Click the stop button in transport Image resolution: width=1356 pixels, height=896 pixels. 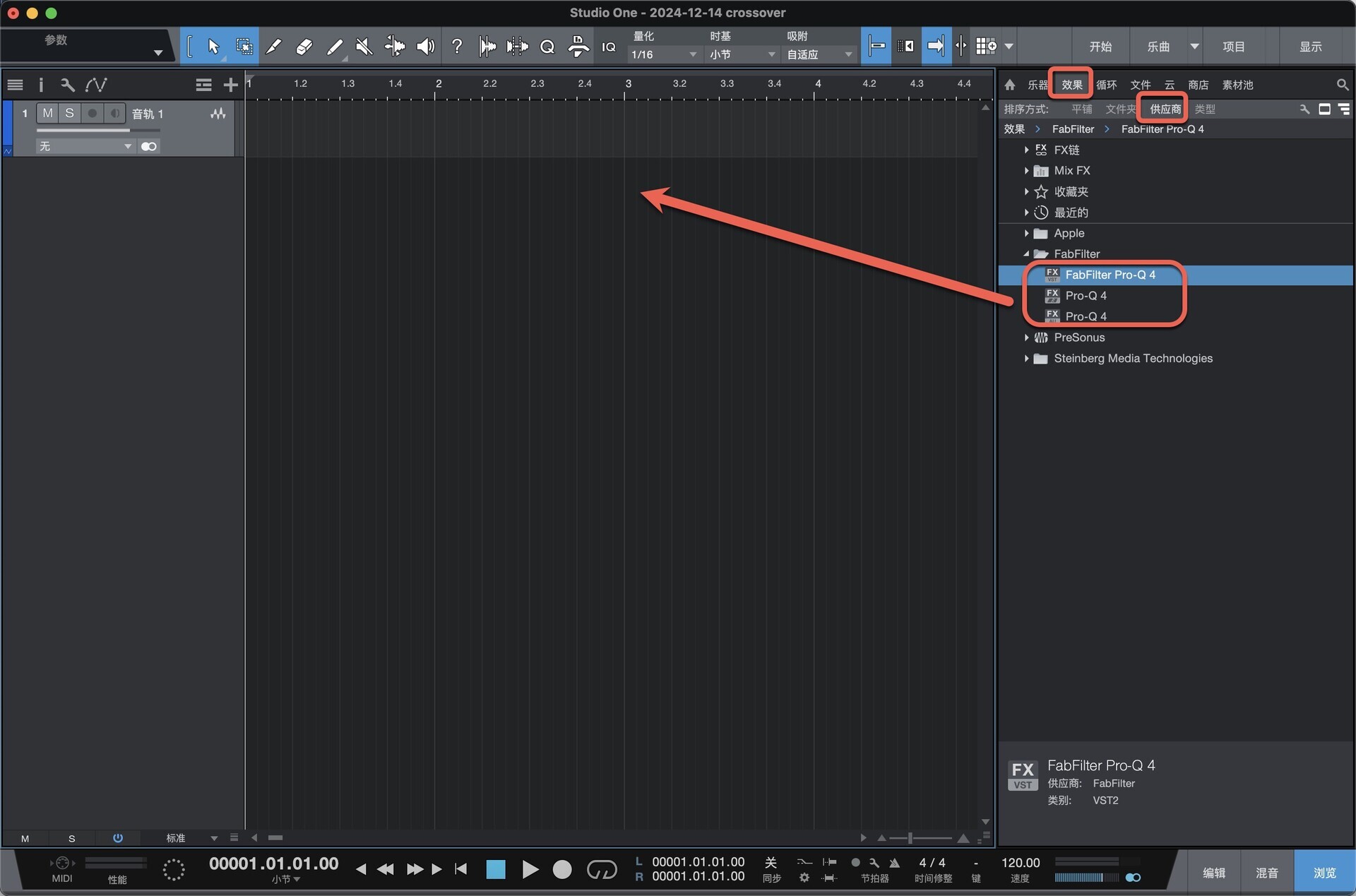coord(496,869)
